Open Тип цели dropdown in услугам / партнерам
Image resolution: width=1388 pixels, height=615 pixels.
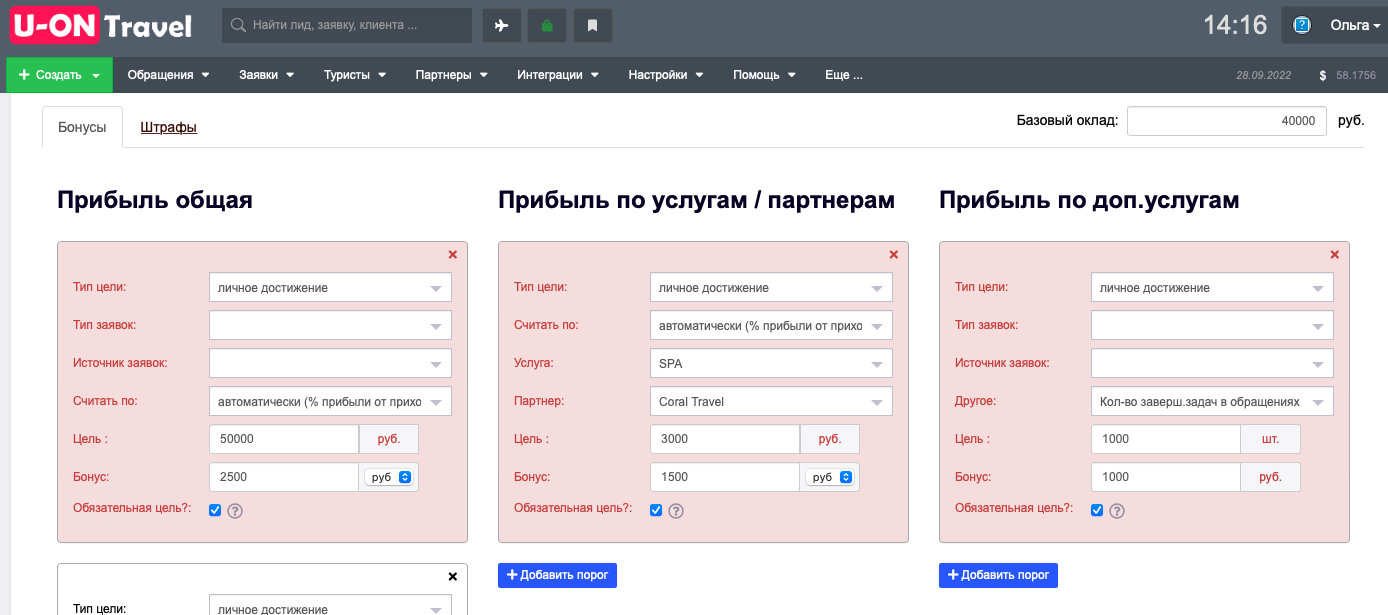click(771, 287)
